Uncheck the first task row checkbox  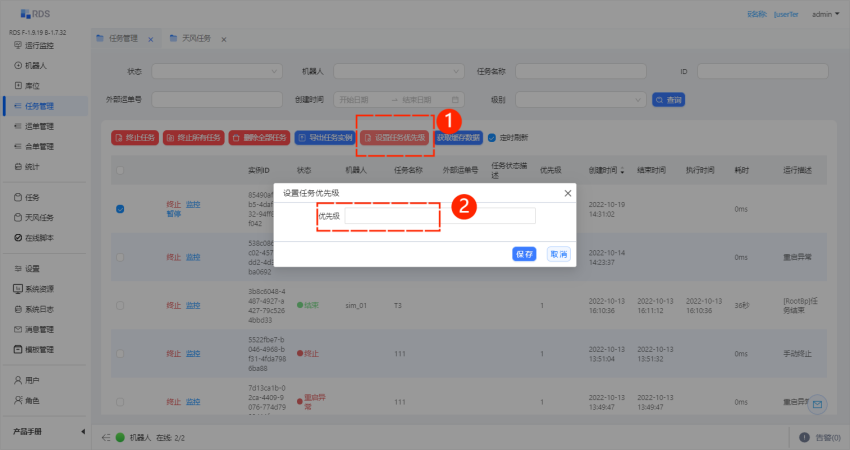click(120, 209)
